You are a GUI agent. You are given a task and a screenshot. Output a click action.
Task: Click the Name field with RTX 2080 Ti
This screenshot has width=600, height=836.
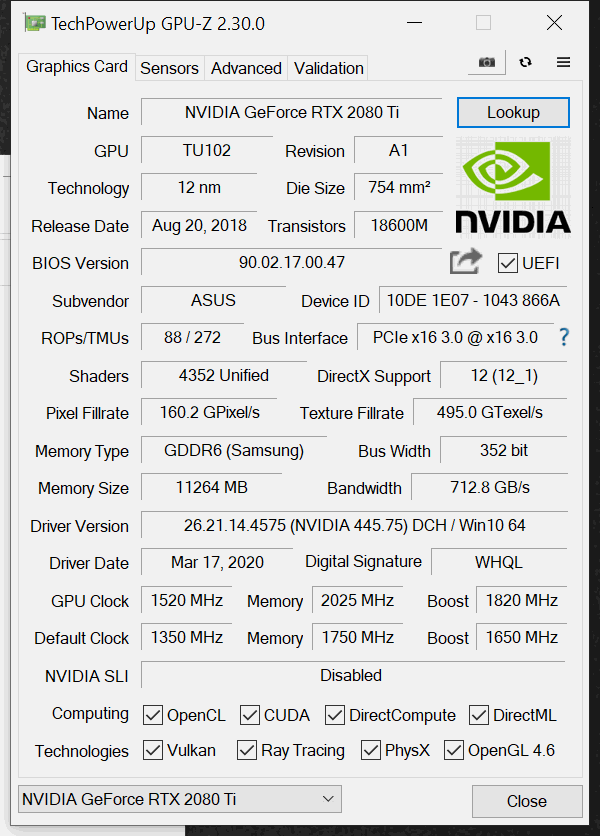click(291, 112)
